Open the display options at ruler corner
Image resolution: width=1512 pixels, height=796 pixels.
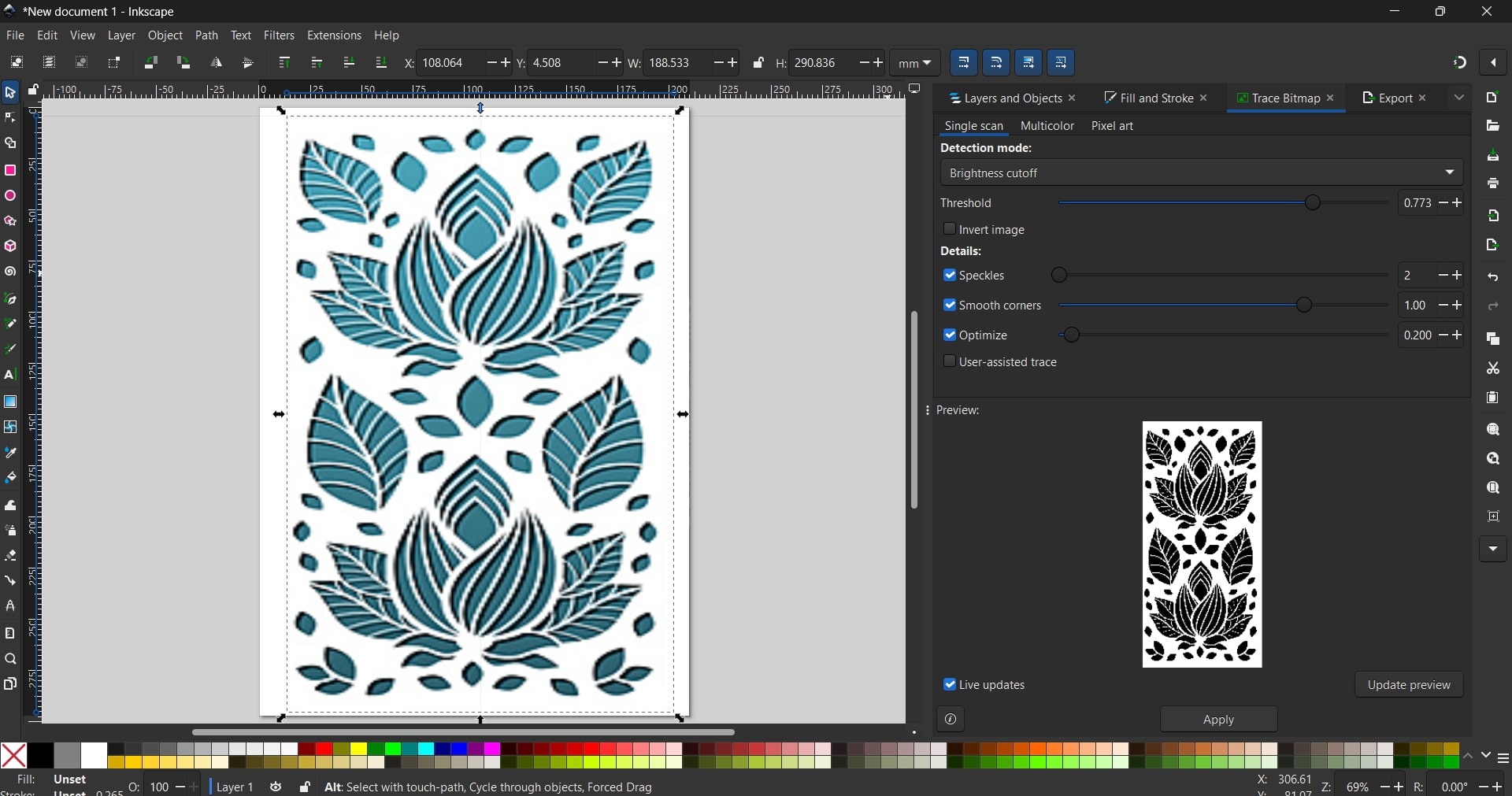[x=914, y=90]
